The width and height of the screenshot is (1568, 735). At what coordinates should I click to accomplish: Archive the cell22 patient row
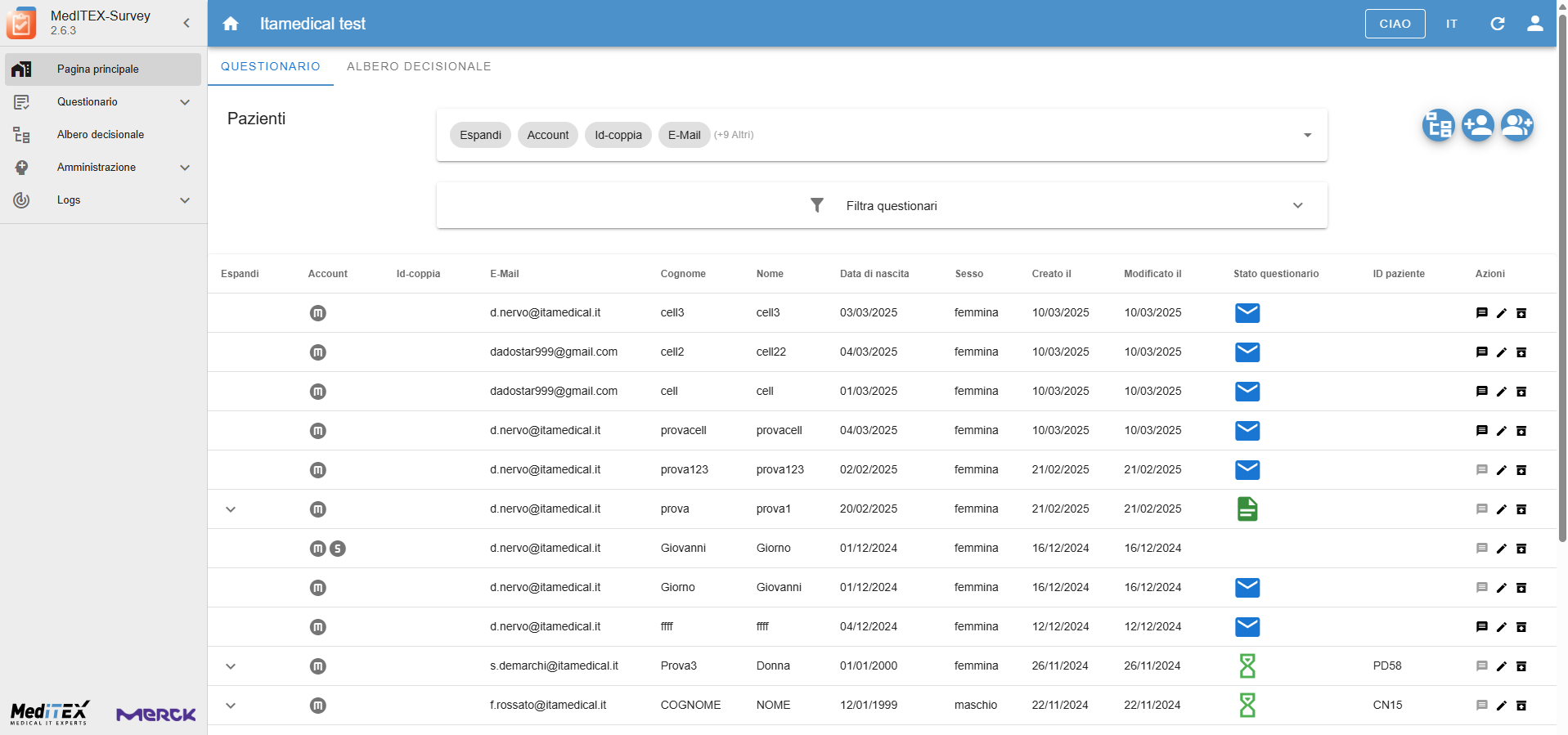1521,352
